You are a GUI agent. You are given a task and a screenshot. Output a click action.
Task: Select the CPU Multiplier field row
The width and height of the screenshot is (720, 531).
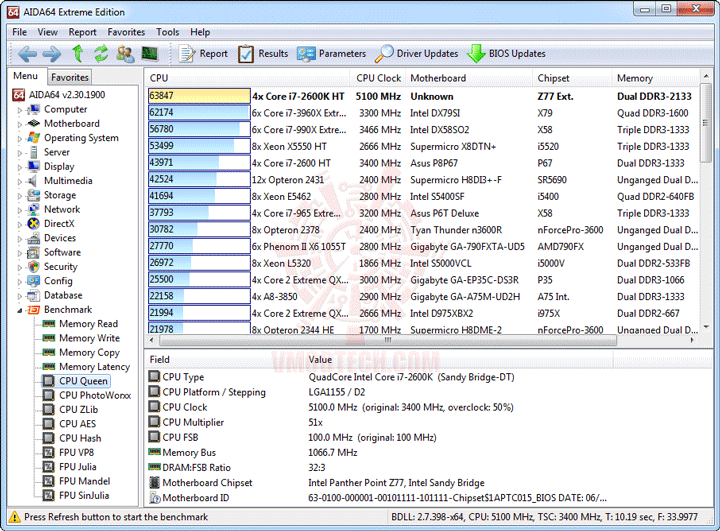(x=429, y=422)
